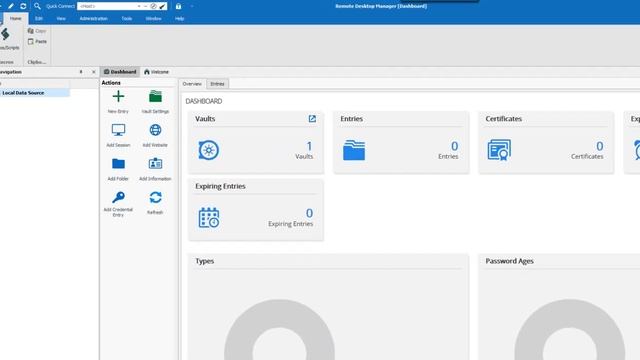This screenshot has width=640, height=360.
Task: Click the Types chart donut
Action: 280,330
